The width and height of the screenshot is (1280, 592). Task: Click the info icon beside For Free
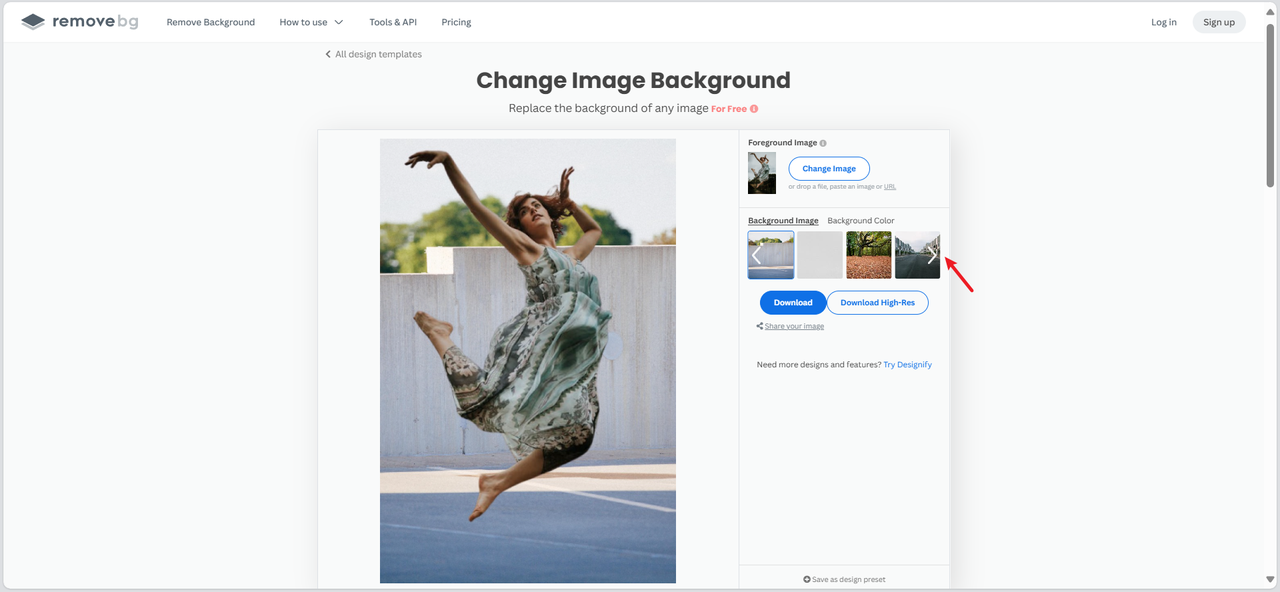754,108
